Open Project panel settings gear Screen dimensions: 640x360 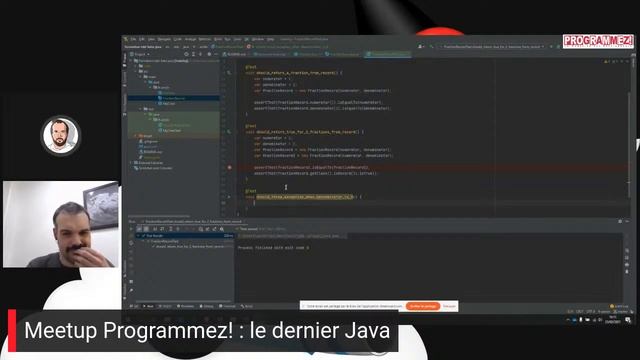[x=209, y=54]
